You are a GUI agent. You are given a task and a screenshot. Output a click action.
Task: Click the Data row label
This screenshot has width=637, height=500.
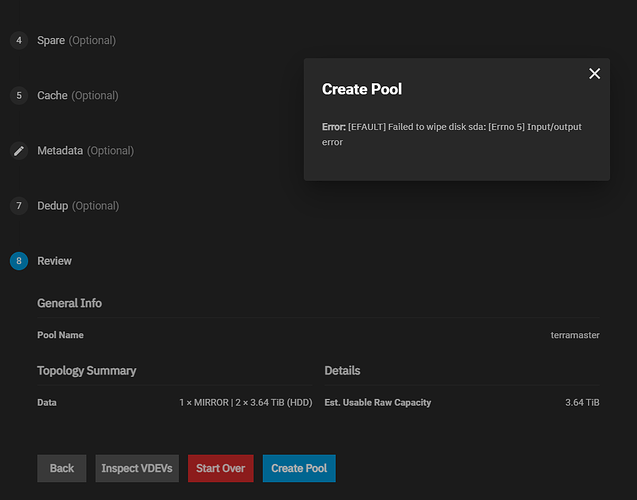47,403
